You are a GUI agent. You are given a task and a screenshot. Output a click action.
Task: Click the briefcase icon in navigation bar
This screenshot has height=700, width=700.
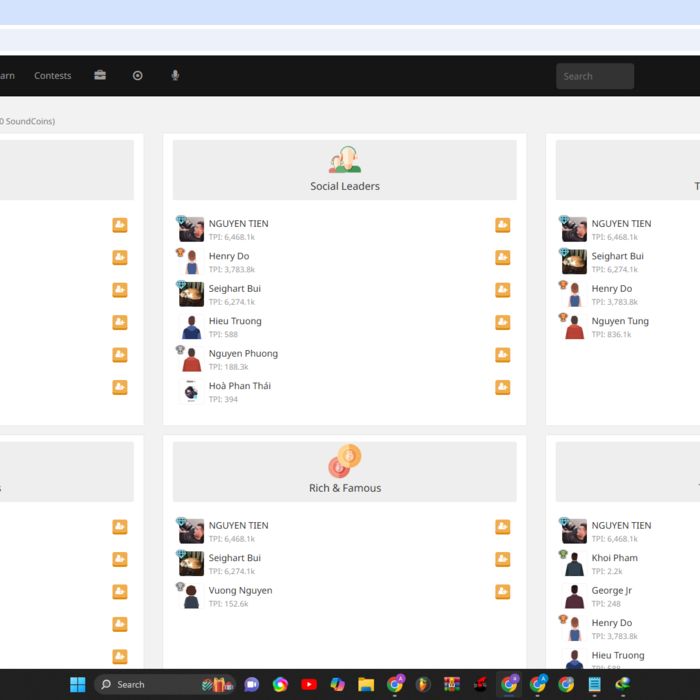[100, 76]
